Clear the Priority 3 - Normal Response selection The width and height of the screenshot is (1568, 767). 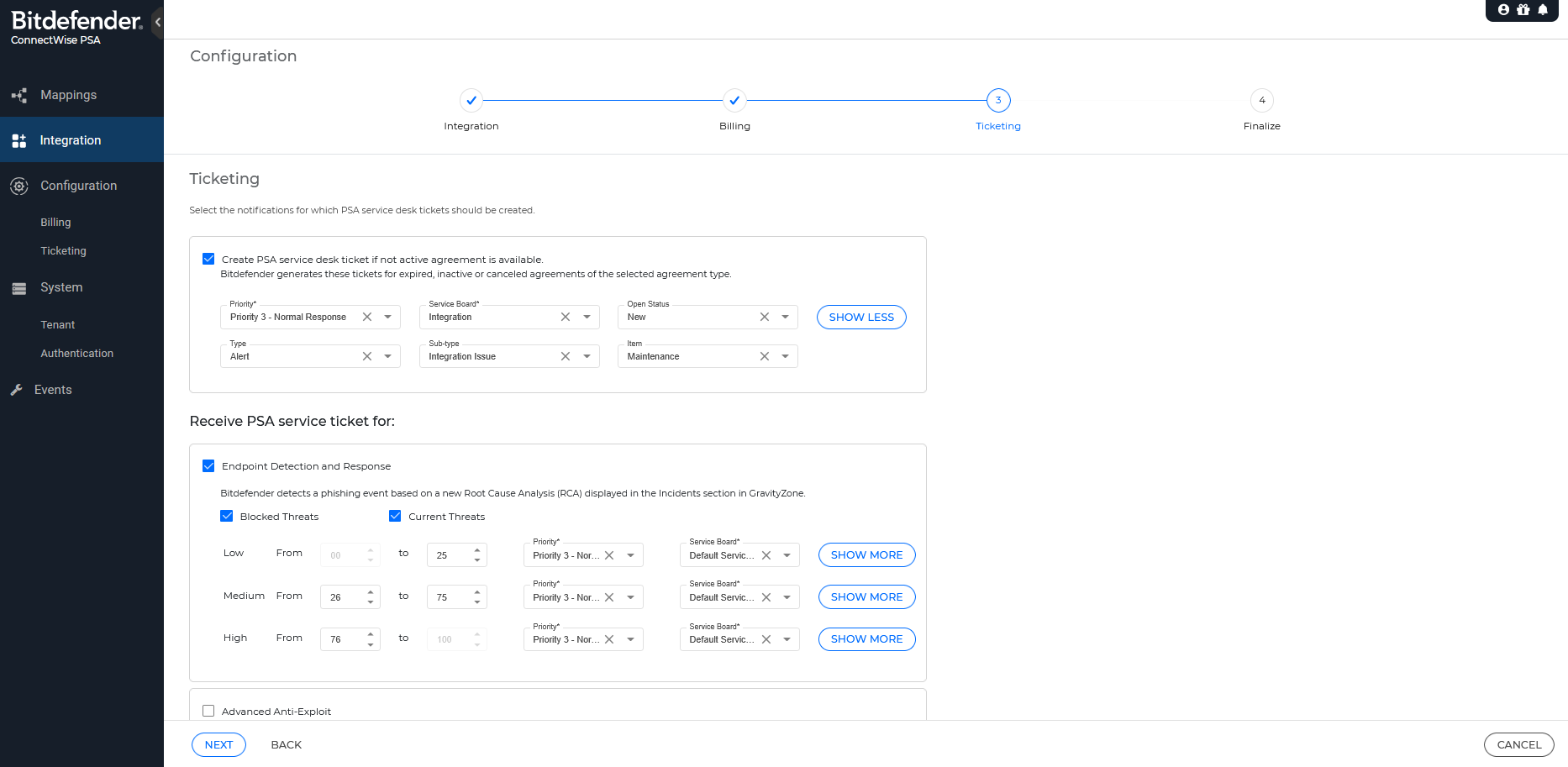pyautogui.click(x=367, y=317)
